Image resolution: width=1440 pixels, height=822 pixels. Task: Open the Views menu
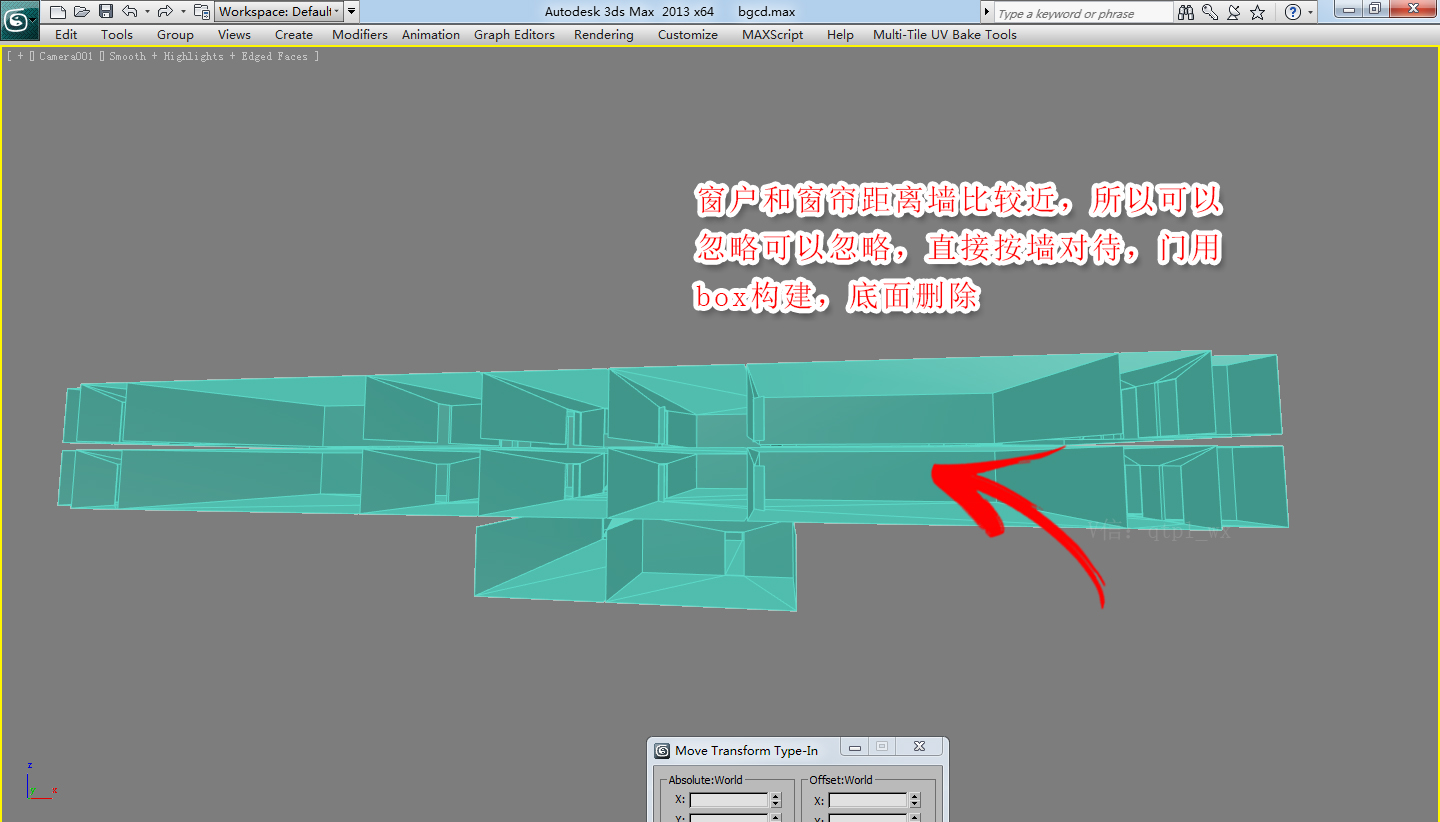[234, 34]
